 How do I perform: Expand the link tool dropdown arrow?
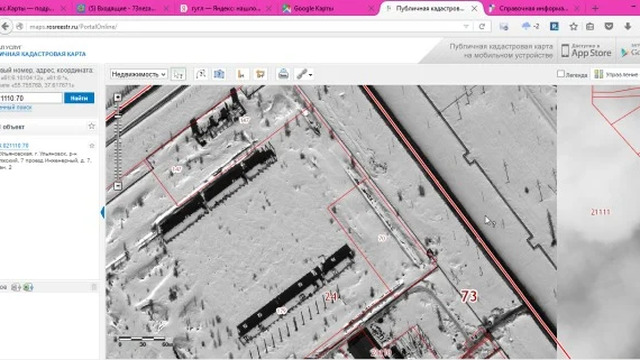(x=311, y=75)
